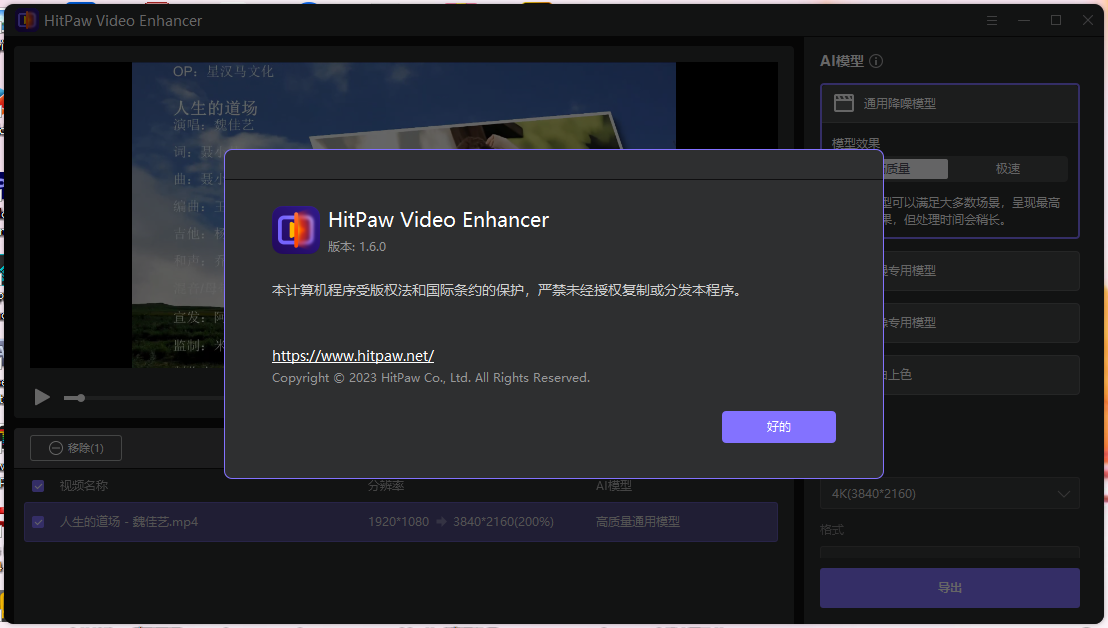
Task: Click the copyright line in the about dialog
Action: 430,378
